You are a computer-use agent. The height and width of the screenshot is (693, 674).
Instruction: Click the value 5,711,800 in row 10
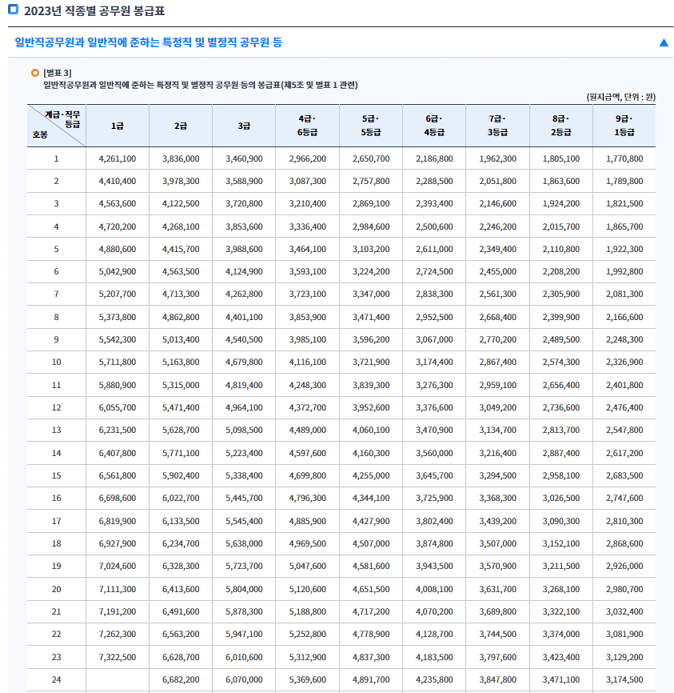point(117,362)
